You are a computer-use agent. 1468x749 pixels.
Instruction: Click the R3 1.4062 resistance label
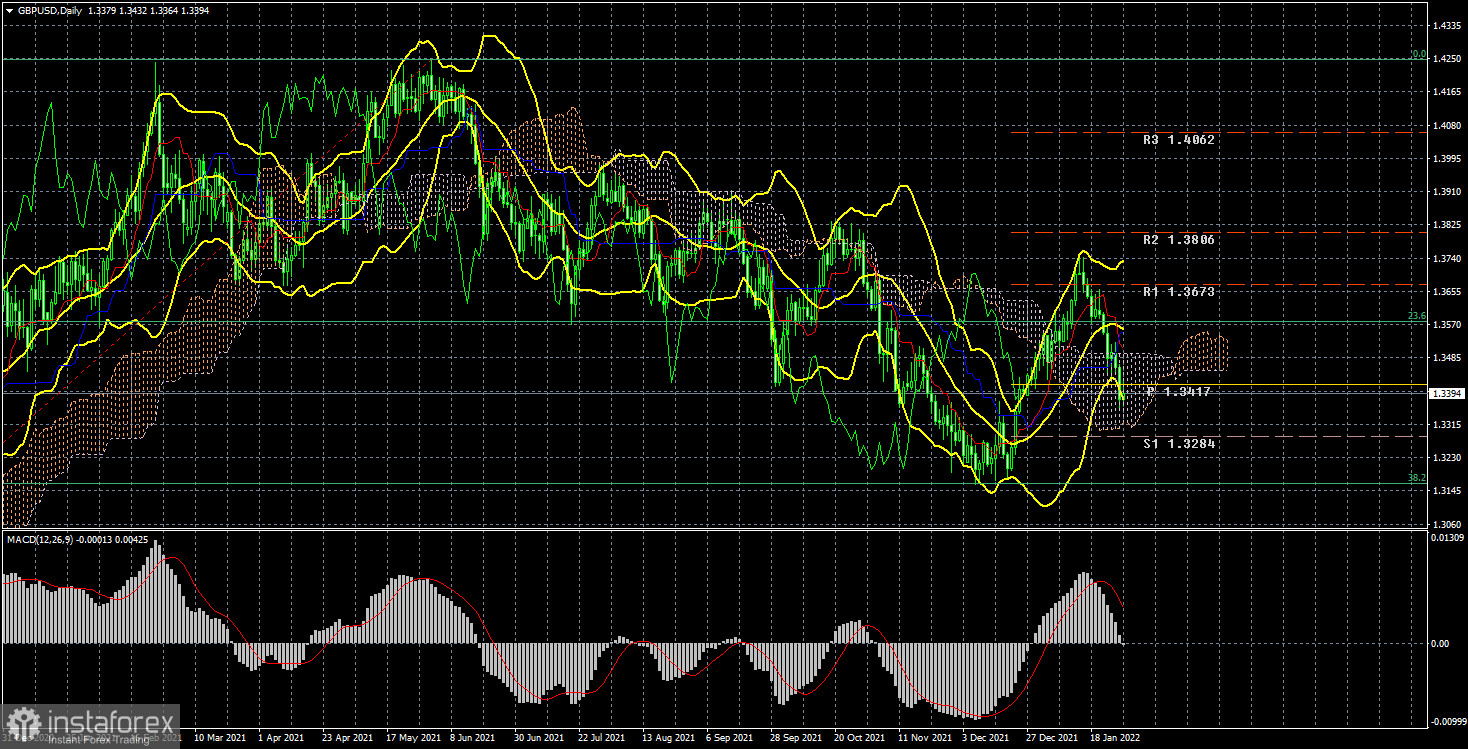click(1179, 140)
